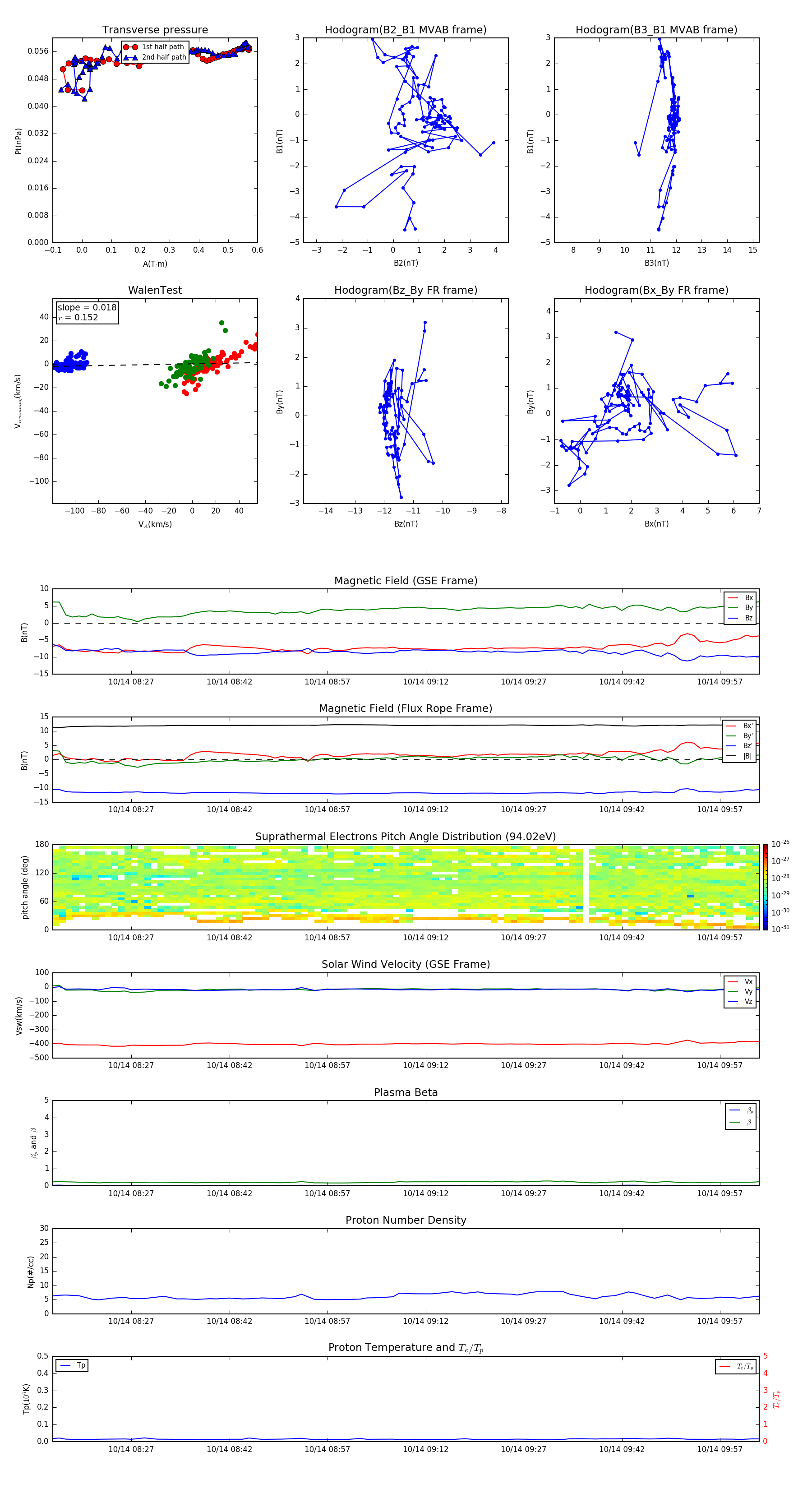The image size is (812, 1489).
Task: Click the 'B3(nT)' x-axis label
Action: [x=656, y=263]
